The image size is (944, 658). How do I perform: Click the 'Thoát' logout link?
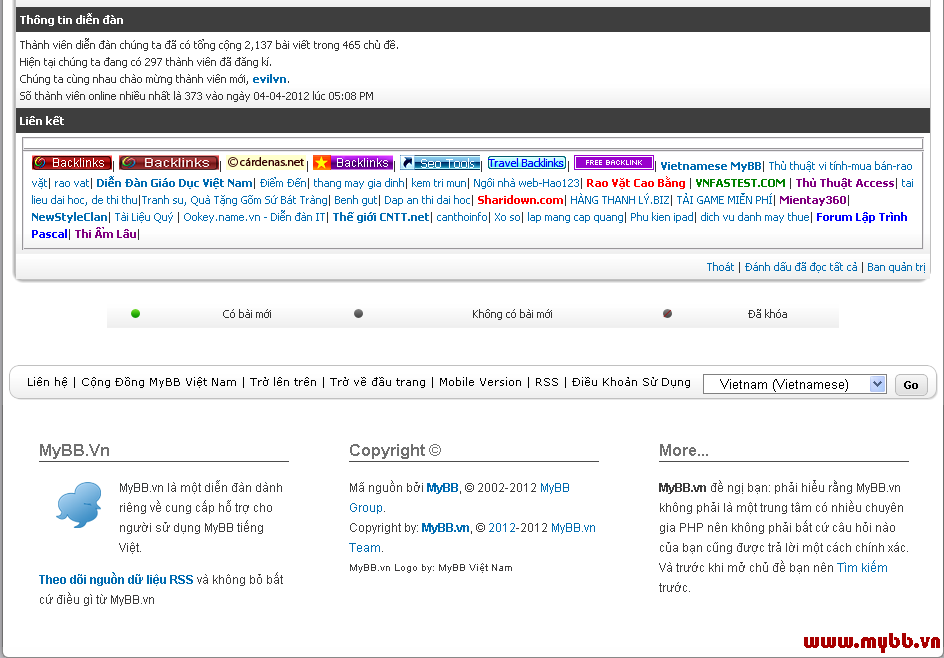point(720,267)
